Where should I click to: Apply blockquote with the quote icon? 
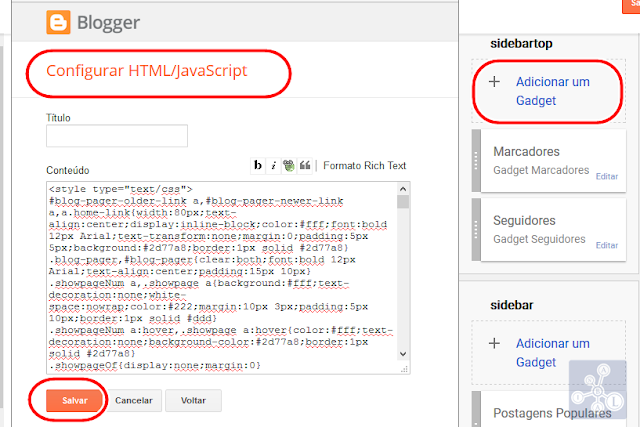coord(304,165)
